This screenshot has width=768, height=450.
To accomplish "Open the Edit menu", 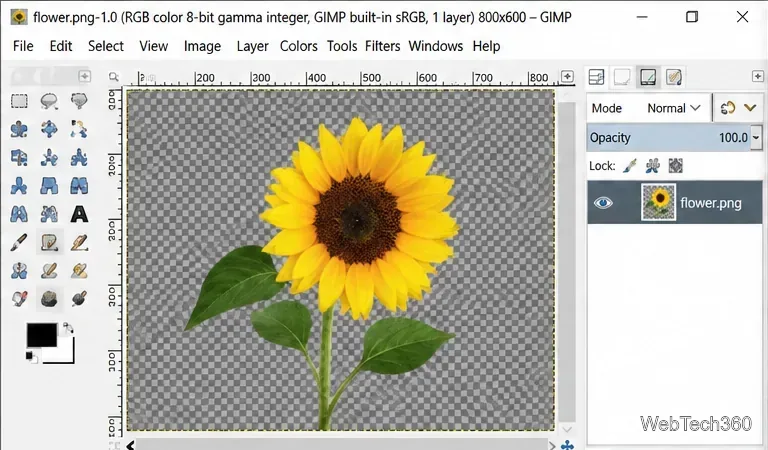I will pyautogui.click(x=61, y=46).
